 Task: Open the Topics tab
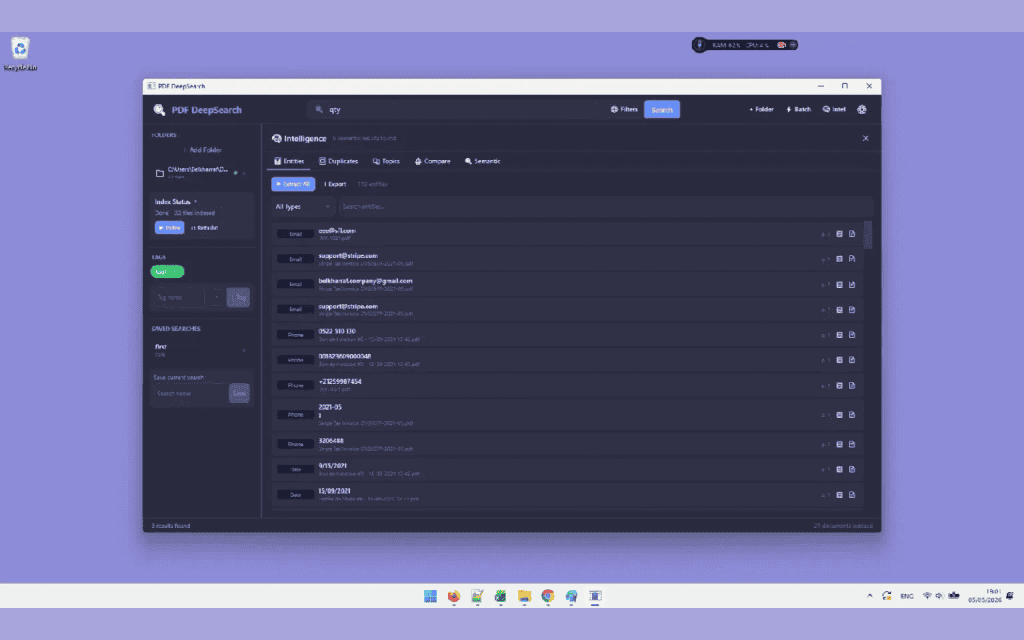pyautogui.click(x=386, y=161)
